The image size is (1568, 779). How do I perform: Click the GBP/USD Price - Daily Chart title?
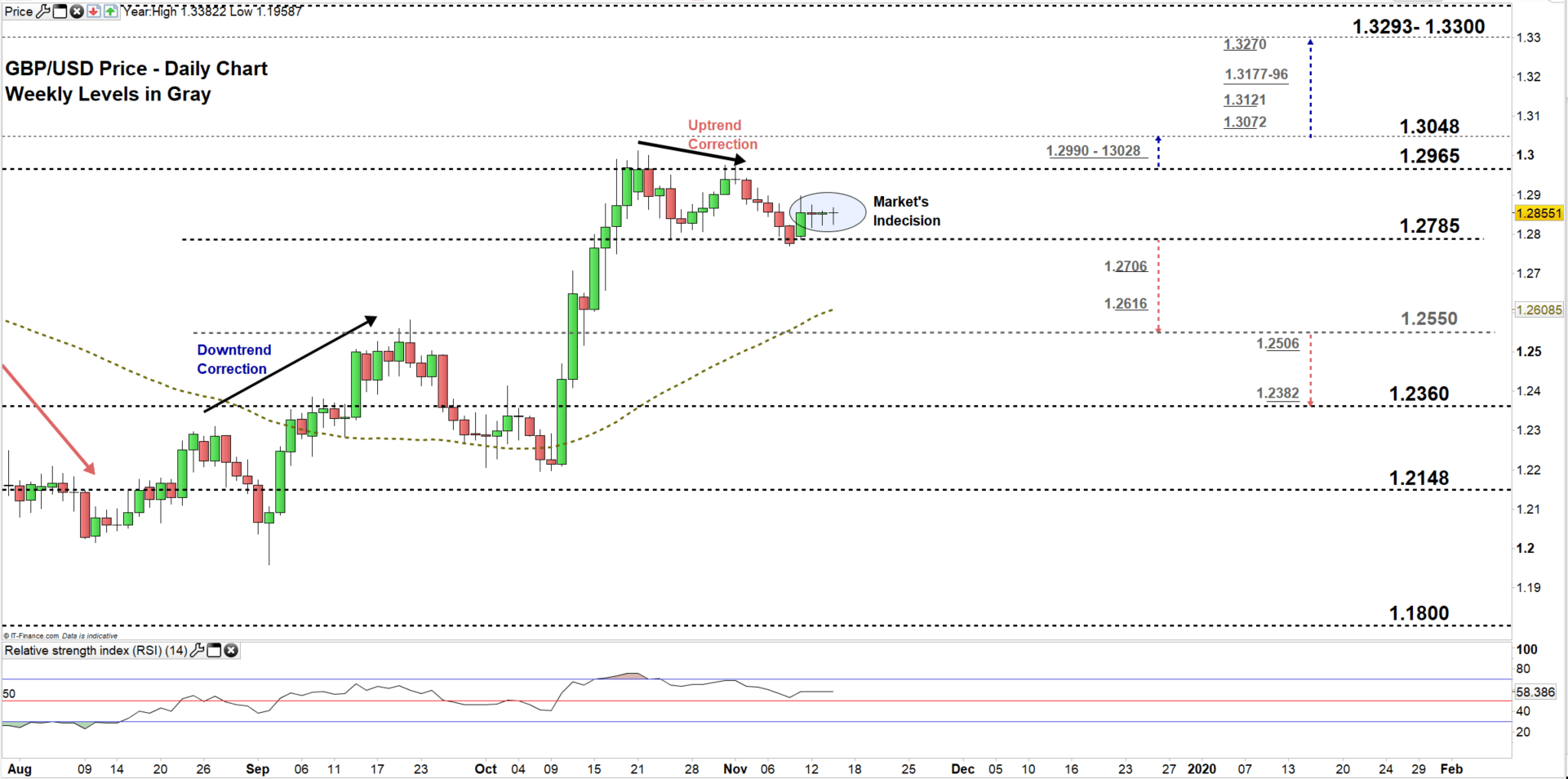pyautogui.click(x=136, y=69)
